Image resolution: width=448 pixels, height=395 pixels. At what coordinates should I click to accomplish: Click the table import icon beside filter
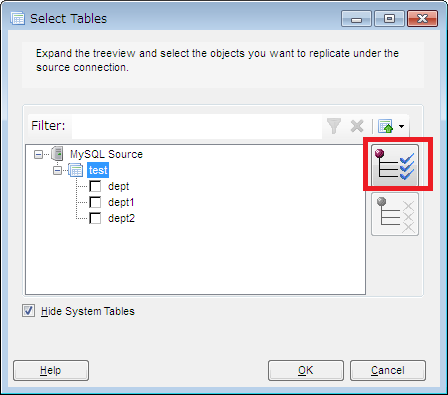click(385, 126)
